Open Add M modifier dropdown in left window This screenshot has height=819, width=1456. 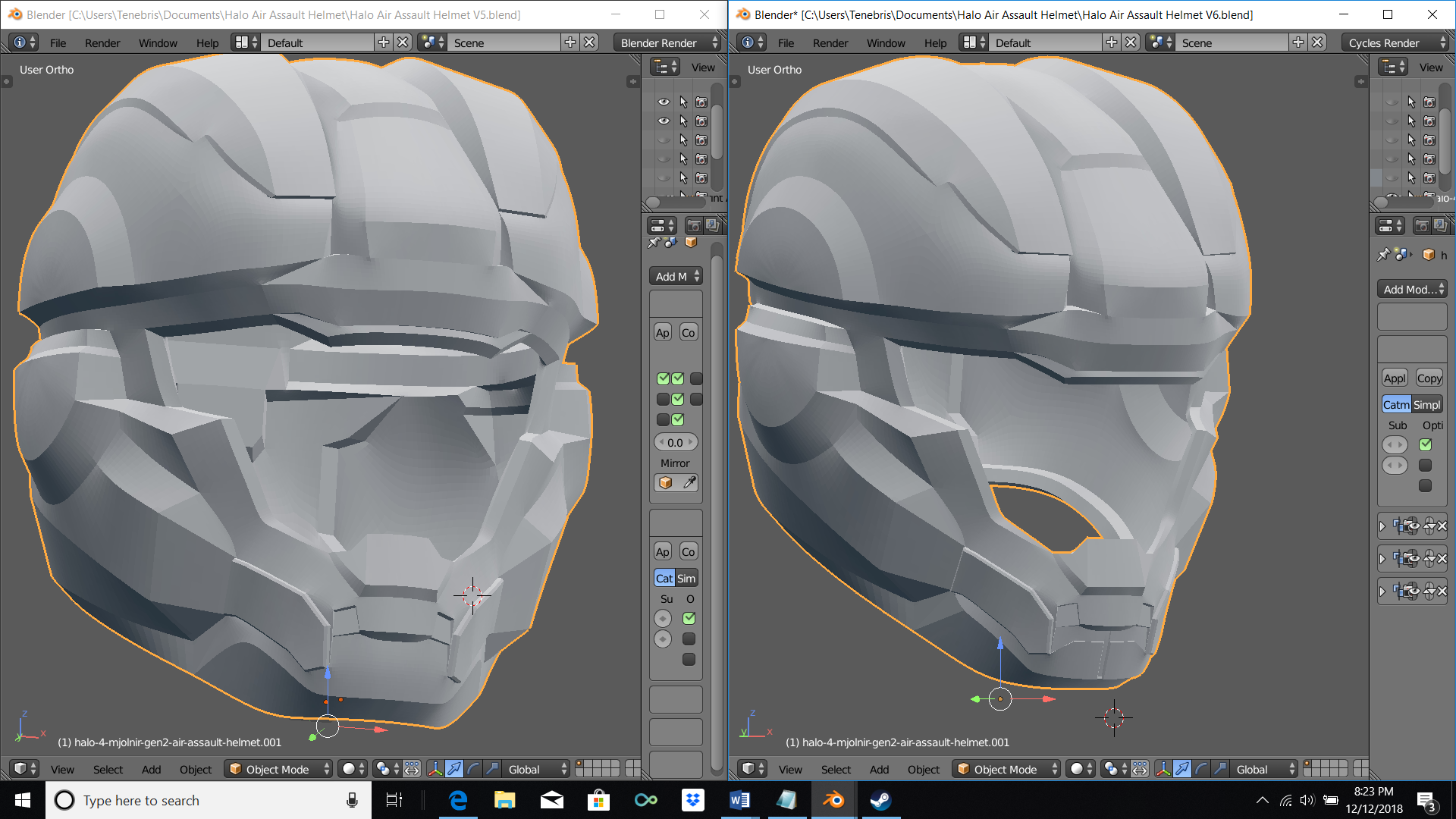(676, 276)
